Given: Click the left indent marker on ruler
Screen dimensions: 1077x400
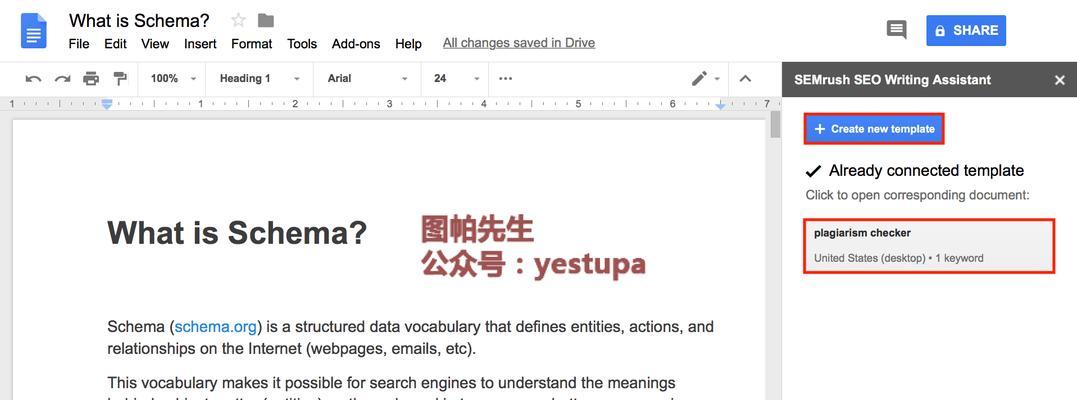Looking at the screenshot, I should (x=106, y=104).
